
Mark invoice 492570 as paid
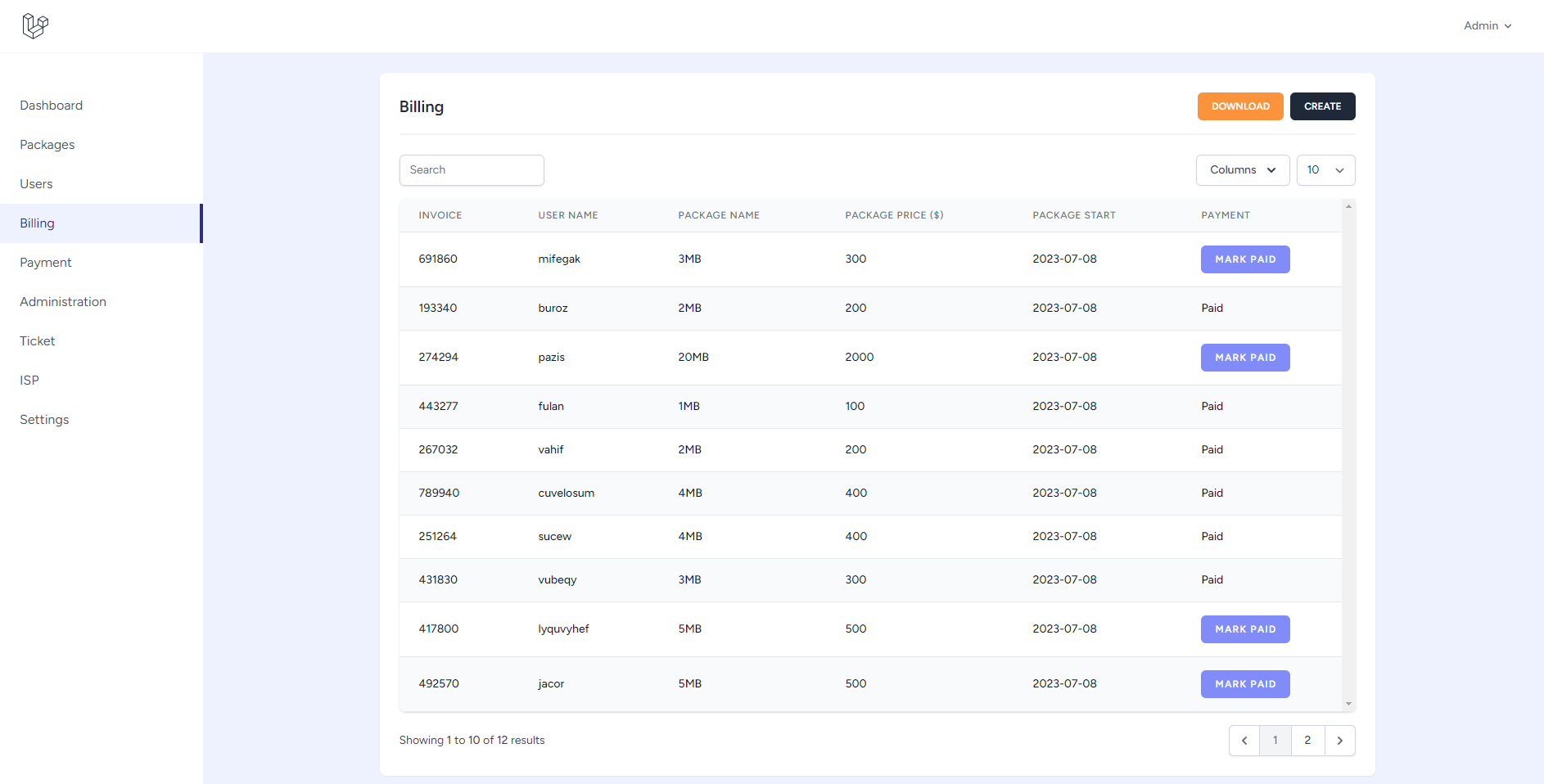pos(1245,683)
